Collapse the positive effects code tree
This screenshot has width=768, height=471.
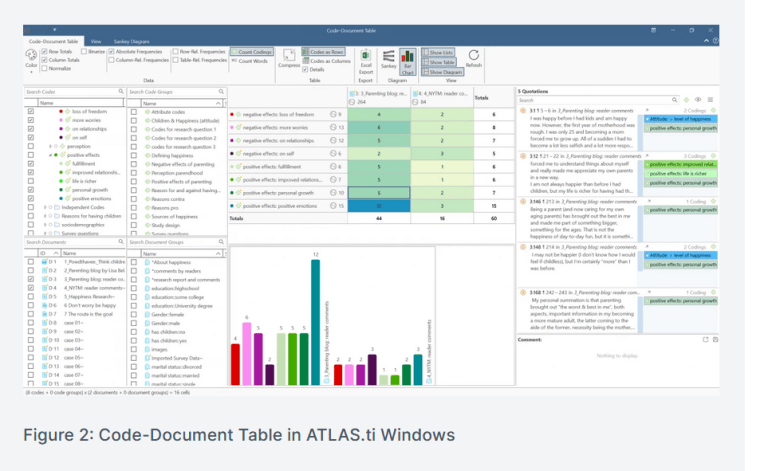(x=52, y=157)
